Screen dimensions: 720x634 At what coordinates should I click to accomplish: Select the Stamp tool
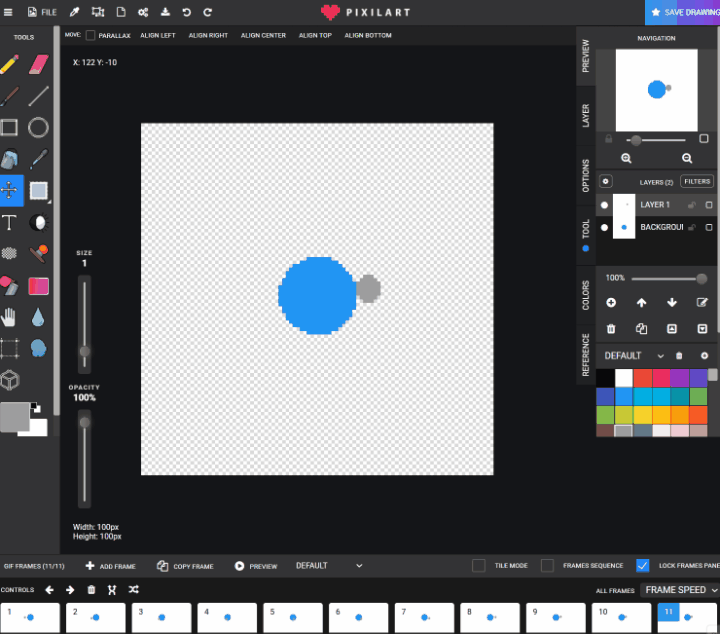tap(39, 253)
